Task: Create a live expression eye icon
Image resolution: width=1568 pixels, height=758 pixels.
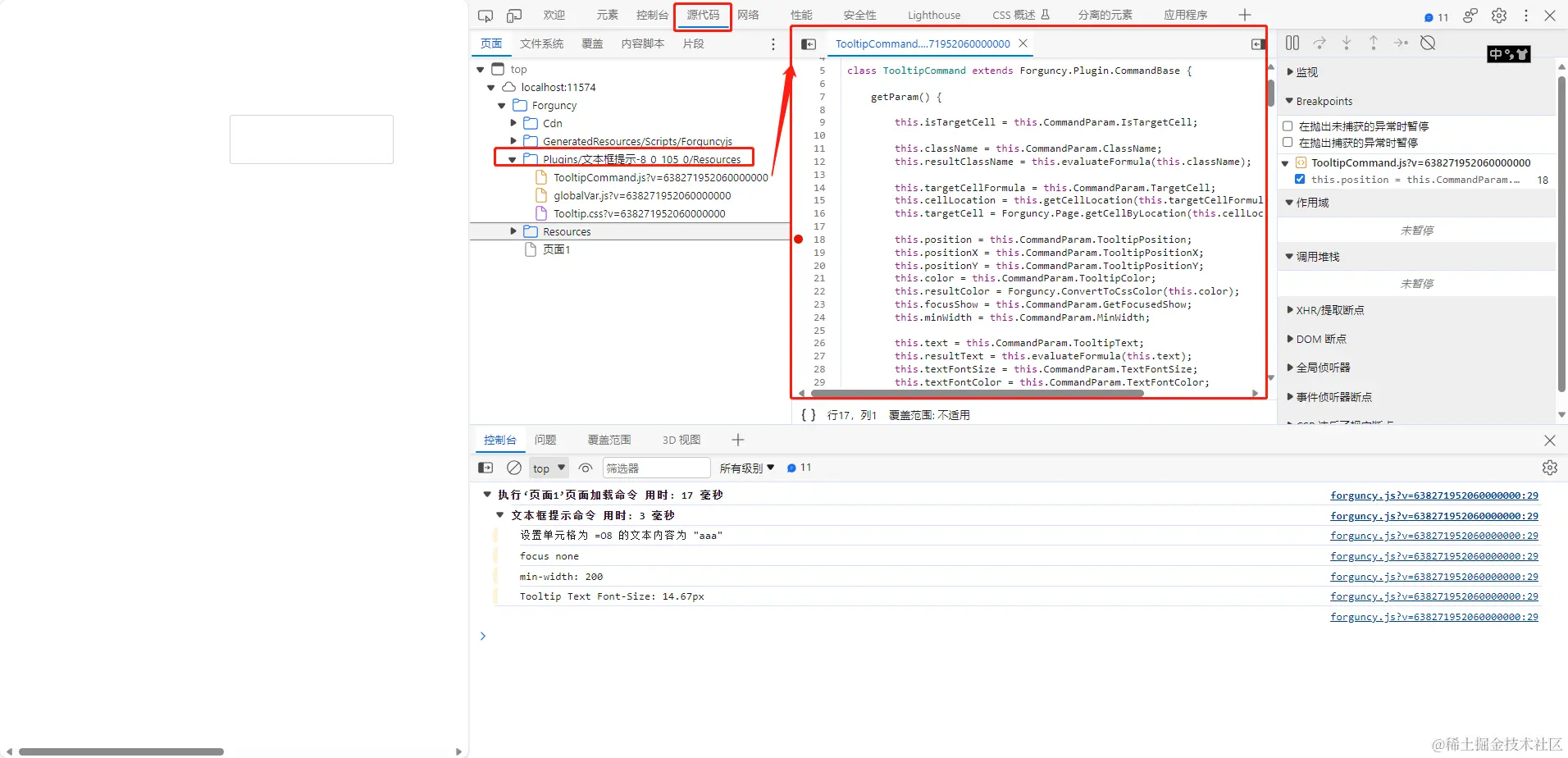Action: pos(585,468)
